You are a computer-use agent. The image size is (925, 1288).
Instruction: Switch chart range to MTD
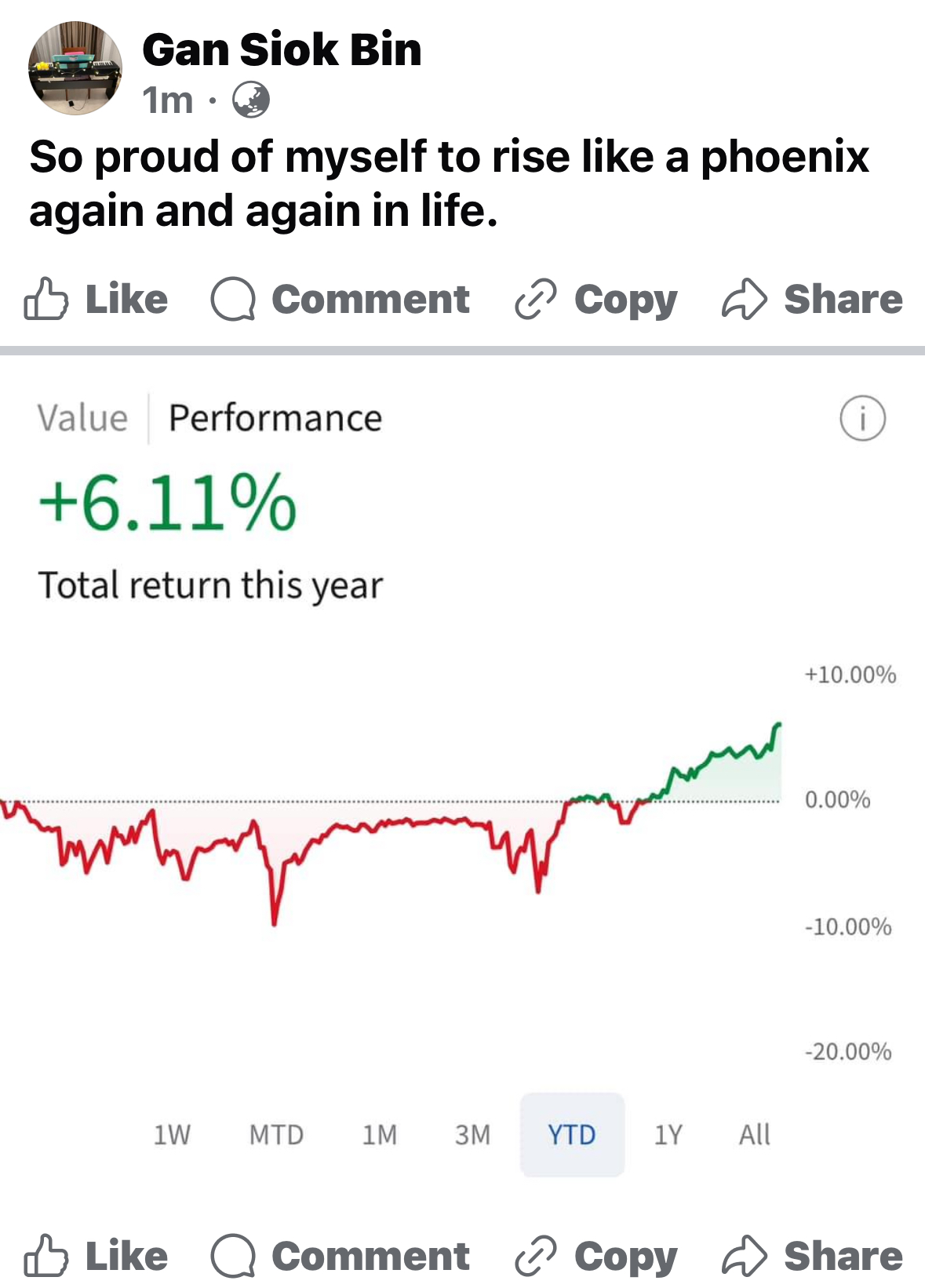[x=276, y=1134]
